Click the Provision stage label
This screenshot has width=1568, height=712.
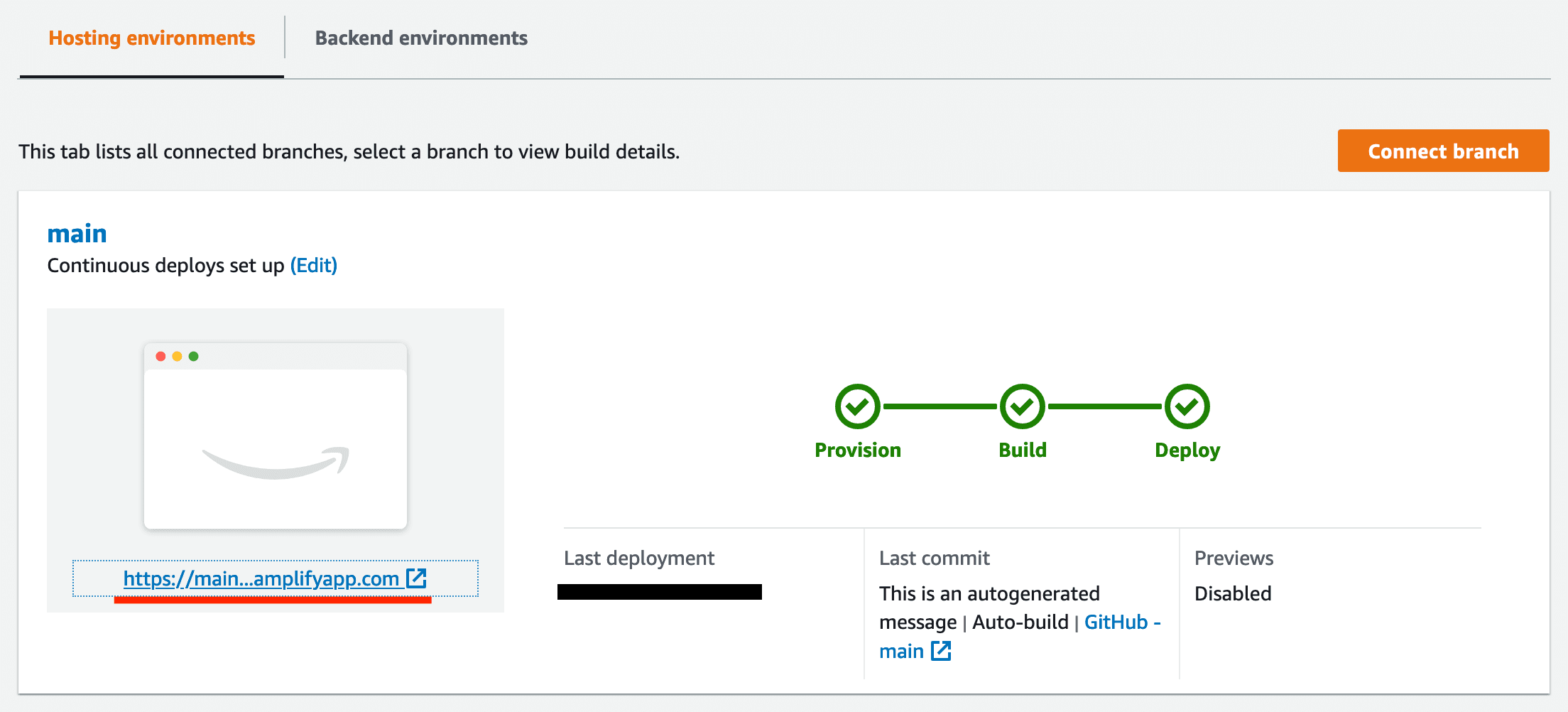point(857,451)
